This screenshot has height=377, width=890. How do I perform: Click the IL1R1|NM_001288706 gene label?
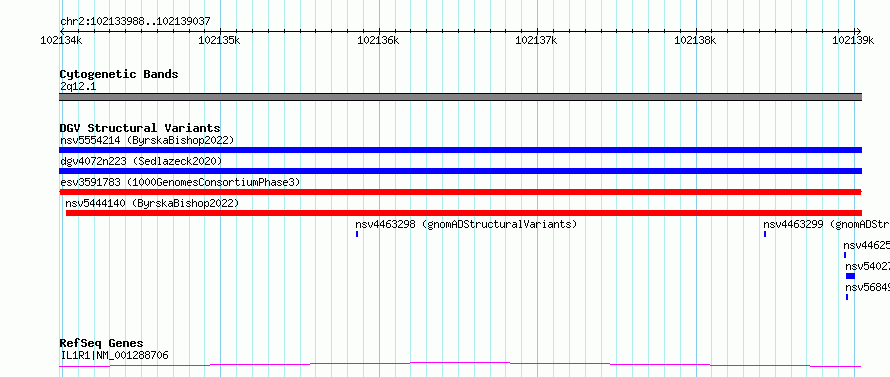(114, 355)
